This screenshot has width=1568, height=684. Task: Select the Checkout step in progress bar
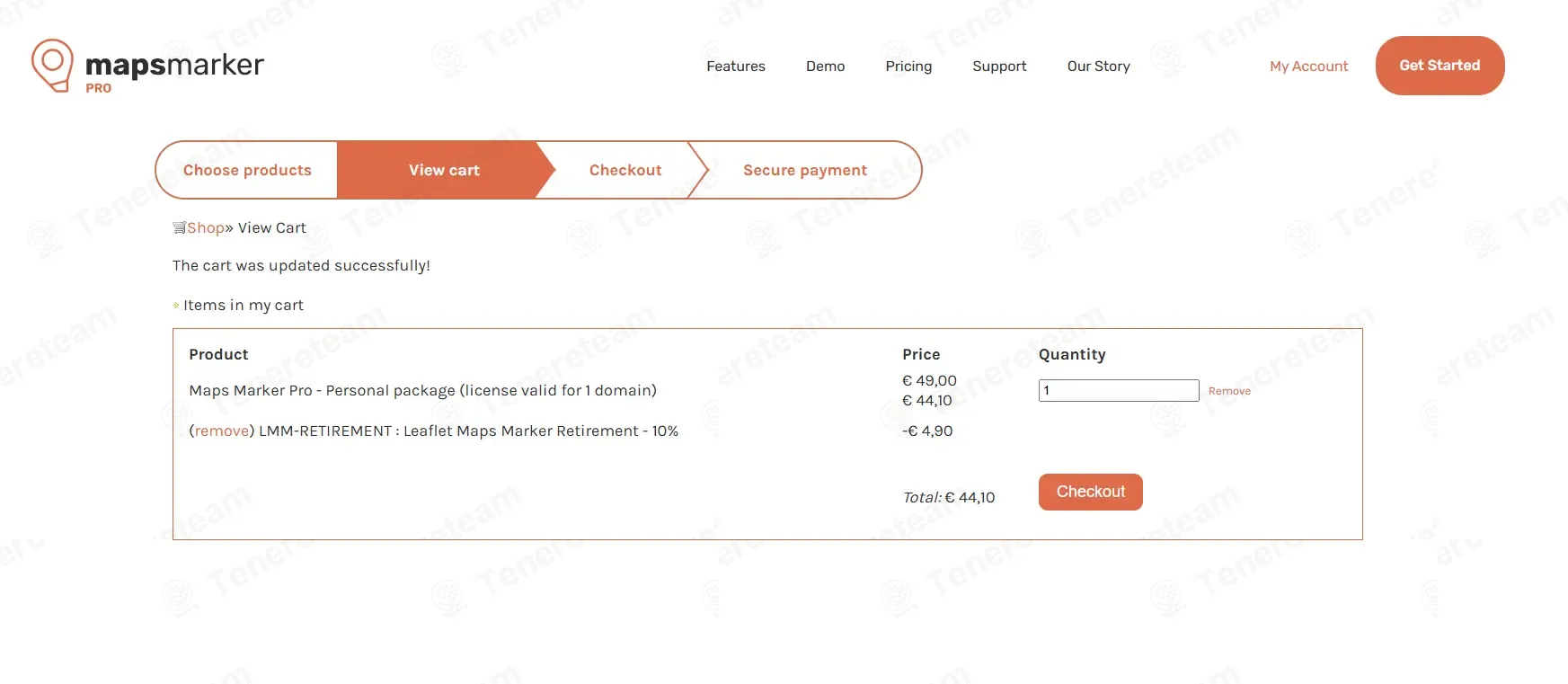coord(625,170)
